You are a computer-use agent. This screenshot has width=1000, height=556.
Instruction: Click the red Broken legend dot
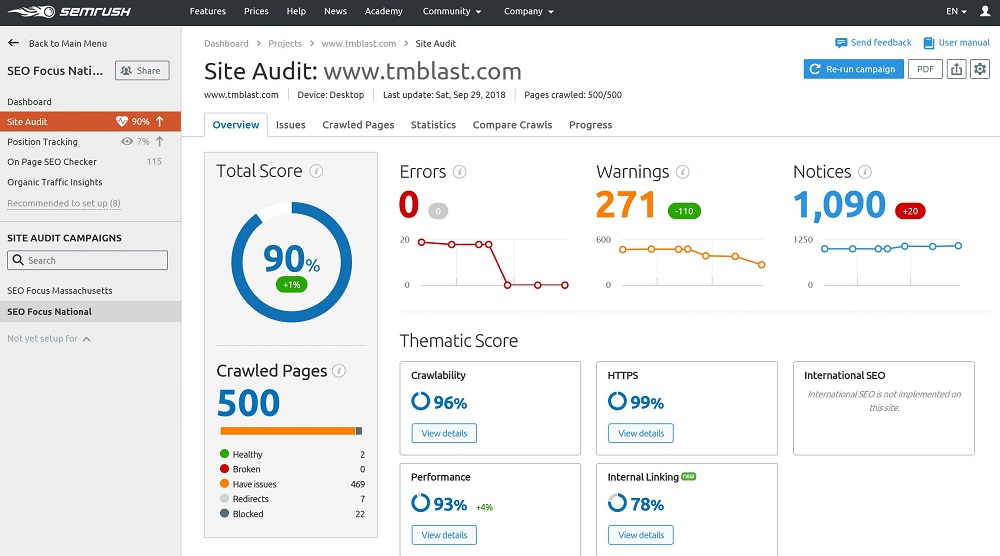(224, 469)
